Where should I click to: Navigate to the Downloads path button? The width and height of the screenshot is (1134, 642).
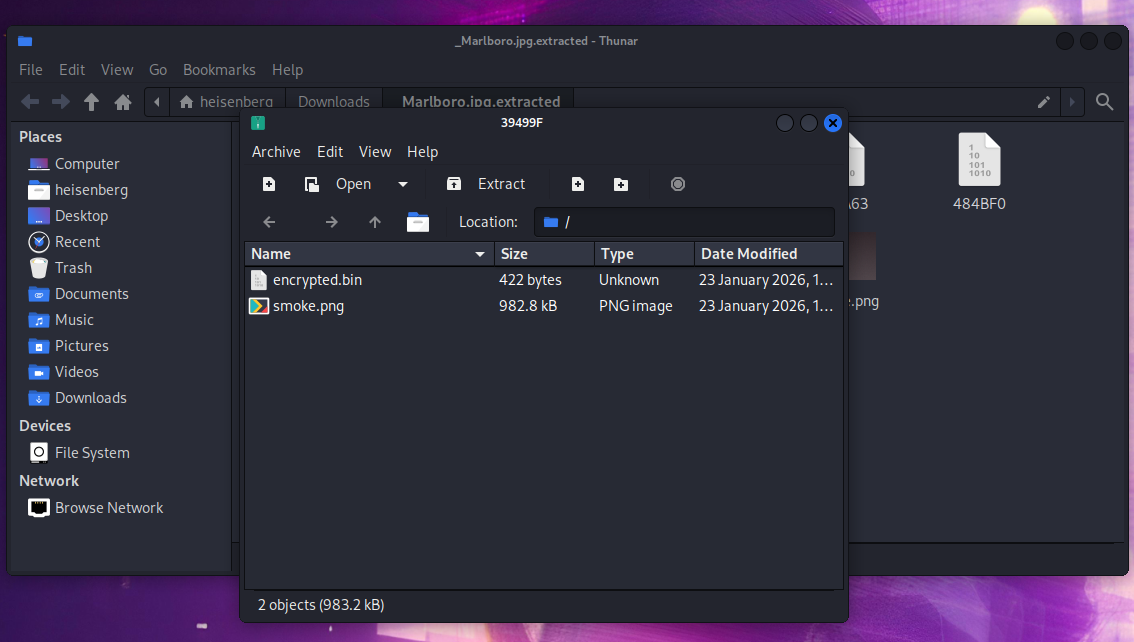pos(333,102)
